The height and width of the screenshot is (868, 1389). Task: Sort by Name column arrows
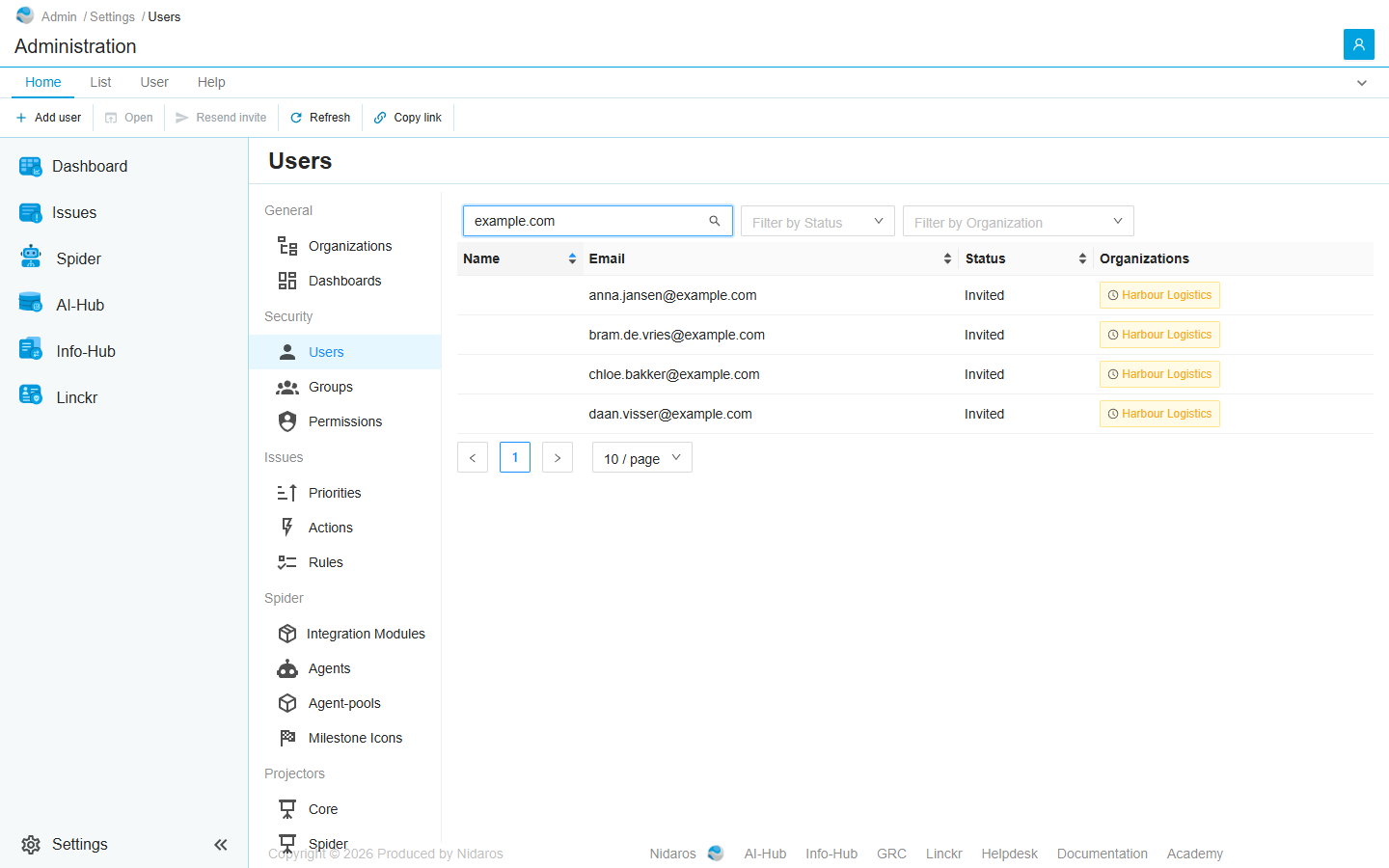click(572, 258)
